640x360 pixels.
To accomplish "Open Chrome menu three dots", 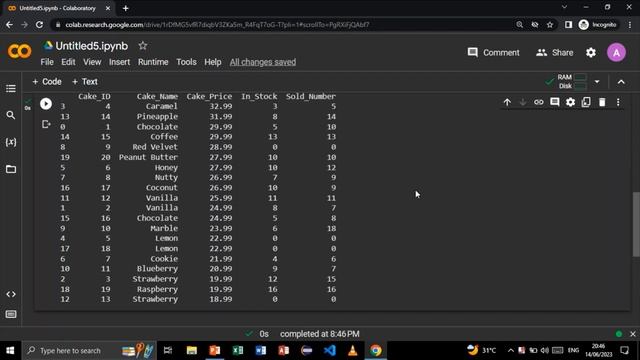I will (630, 25).
